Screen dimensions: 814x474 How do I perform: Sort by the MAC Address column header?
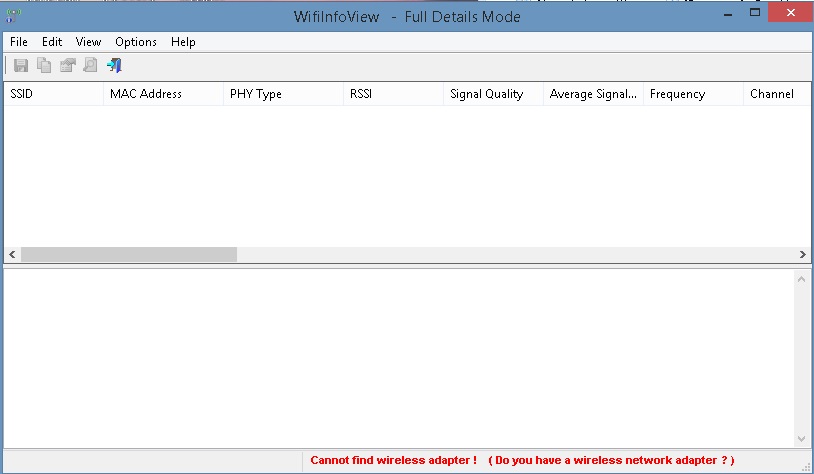click(x=164, y=94)
